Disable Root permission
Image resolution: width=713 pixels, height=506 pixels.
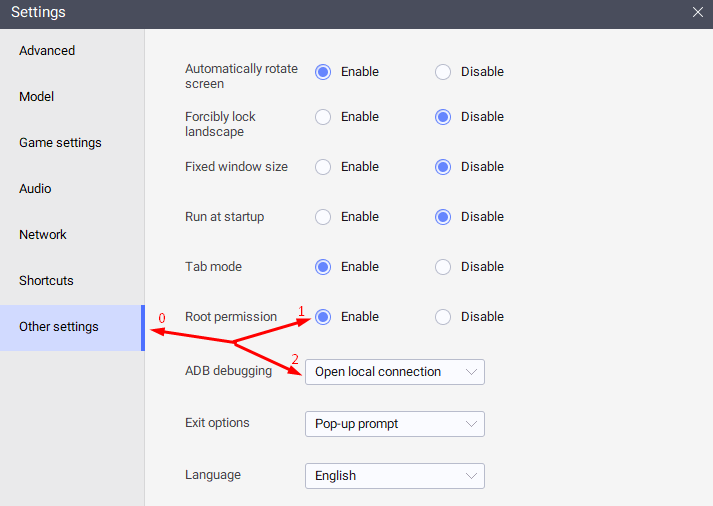pyautogui.click(x=443, y=317)
